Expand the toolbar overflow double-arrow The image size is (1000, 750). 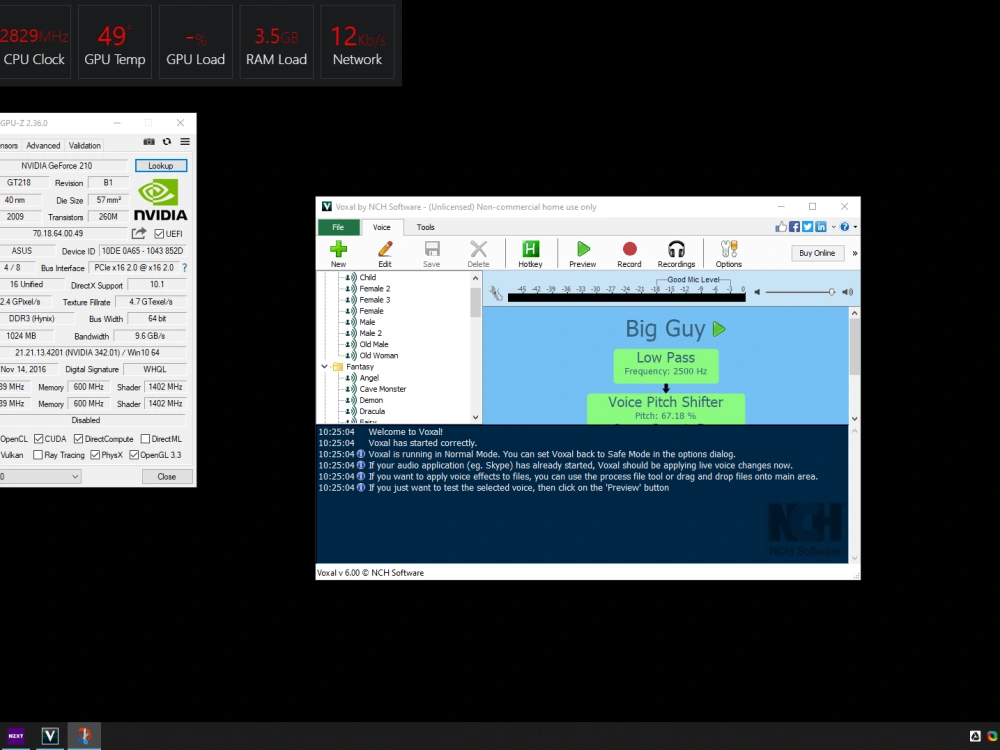pos(855,253)
